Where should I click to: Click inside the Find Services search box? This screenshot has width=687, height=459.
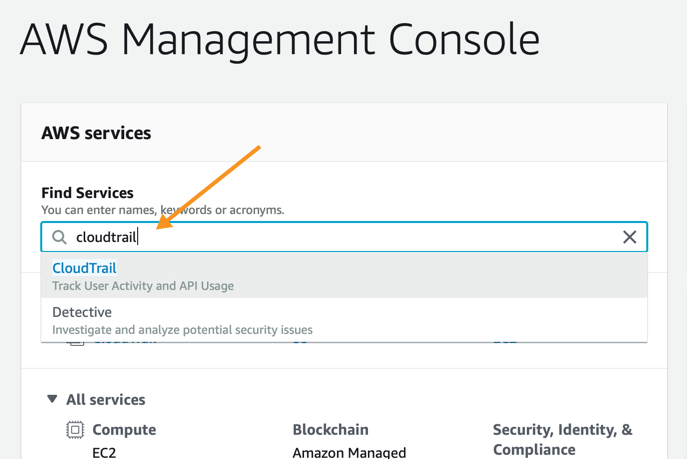tap(380, 237)
